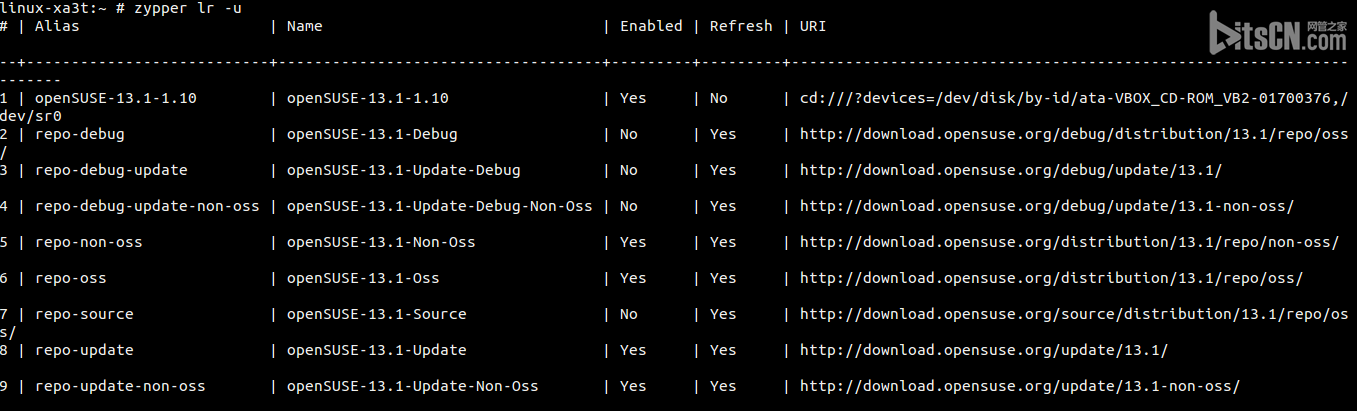Viewport: 1357px width, 411px height.
Task: Click the opensuse.org/update/13.1/ URL of repo-update
Action: click(x=984, y=350)
